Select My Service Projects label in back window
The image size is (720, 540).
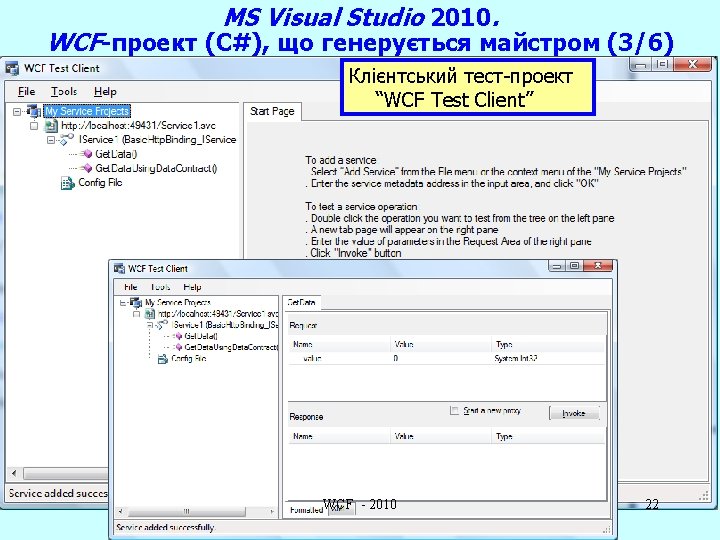87,111
